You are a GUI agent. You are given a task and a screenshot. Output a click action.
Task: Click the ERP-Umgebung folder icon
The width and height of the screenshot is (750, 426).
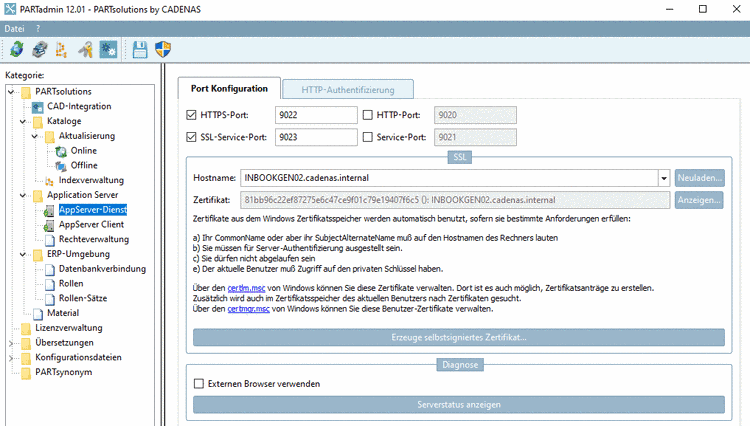[x=38, y=255]
